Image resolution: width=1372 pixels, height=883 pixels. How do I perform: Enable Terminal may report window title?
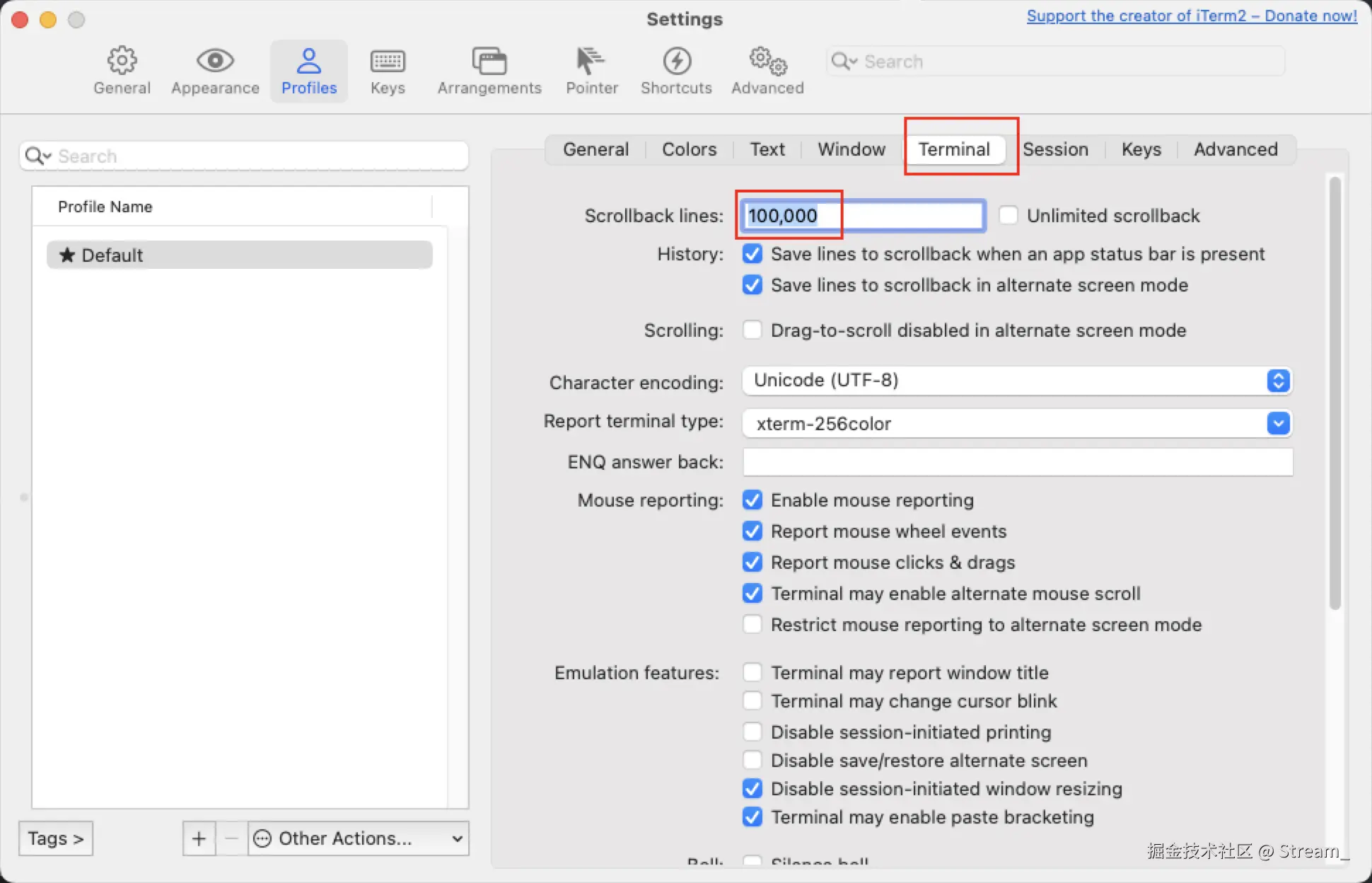pos(752,672)
